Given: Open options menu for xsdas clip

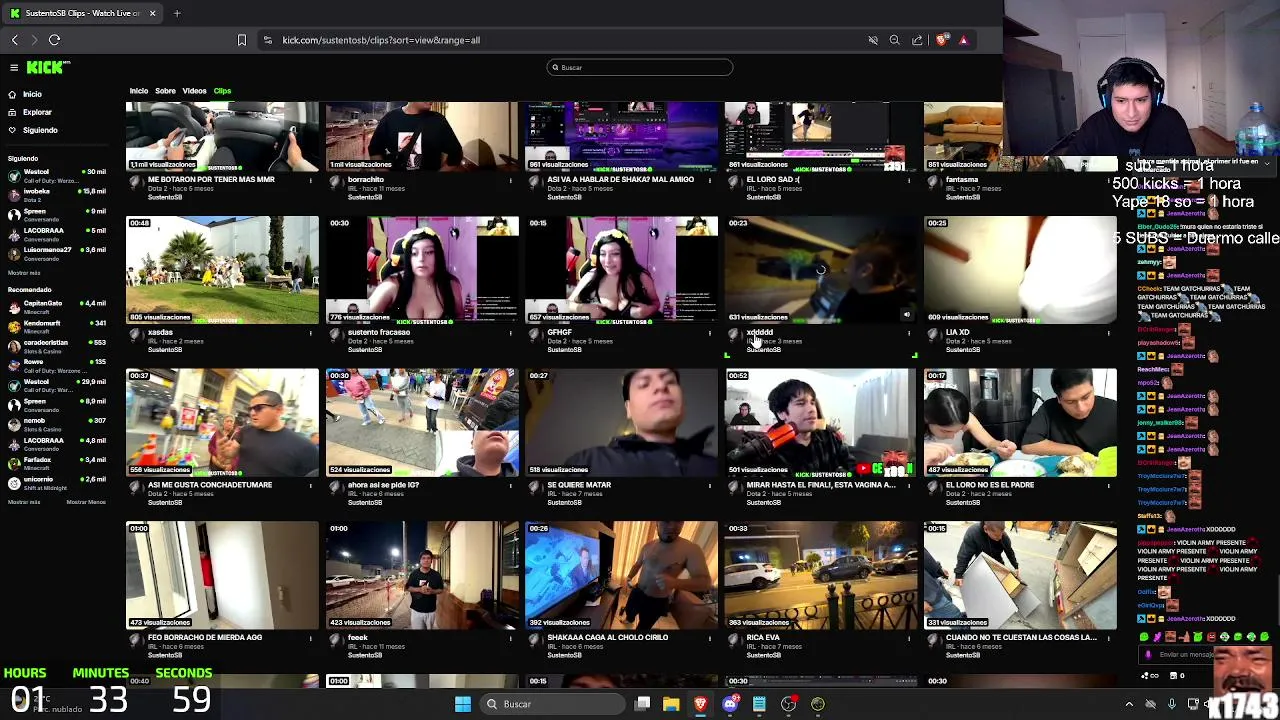Looking at the screenshot, I should pos(310,333).
